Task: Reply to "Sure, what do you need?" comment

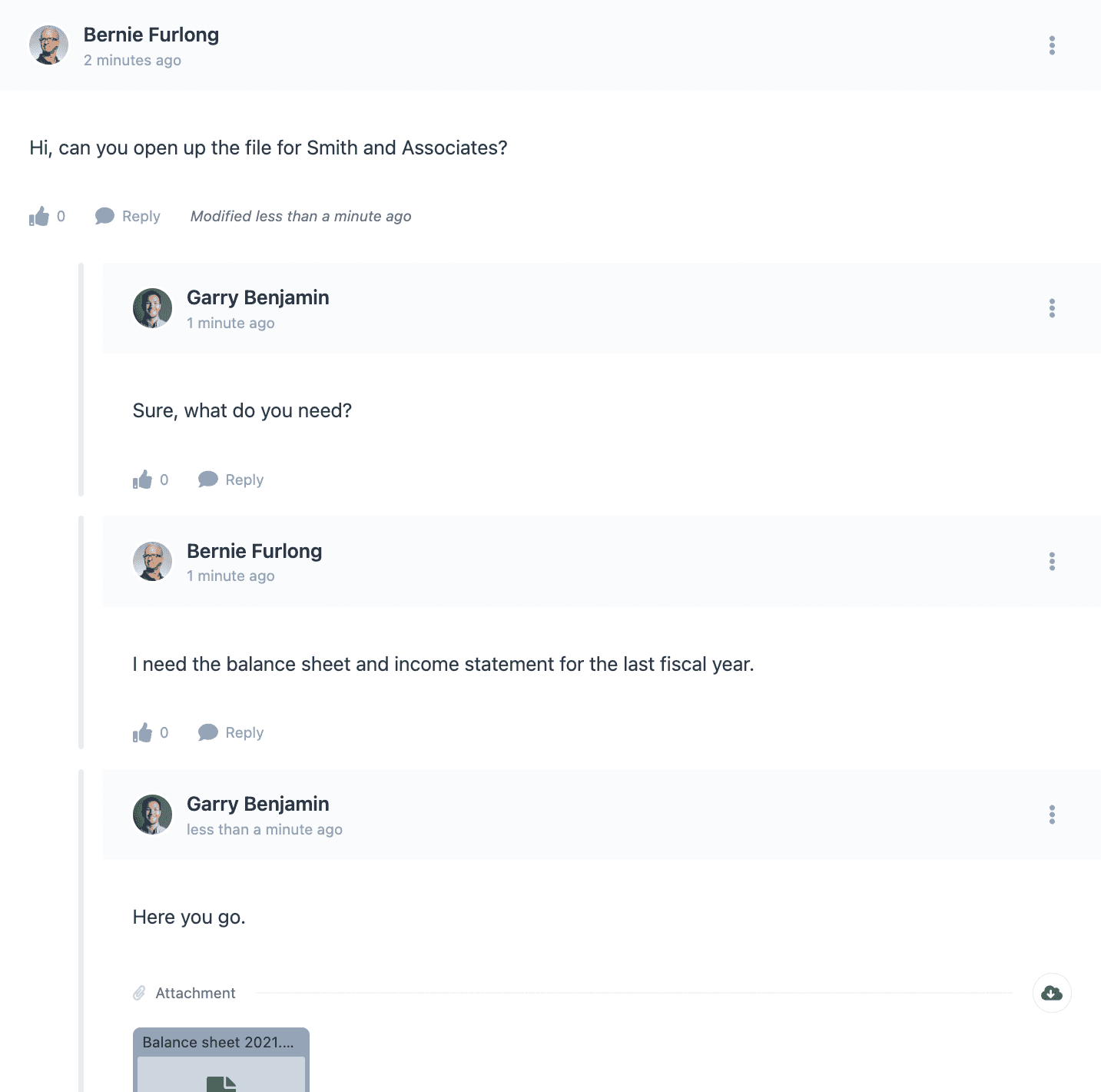Action: tap(230, 480)
